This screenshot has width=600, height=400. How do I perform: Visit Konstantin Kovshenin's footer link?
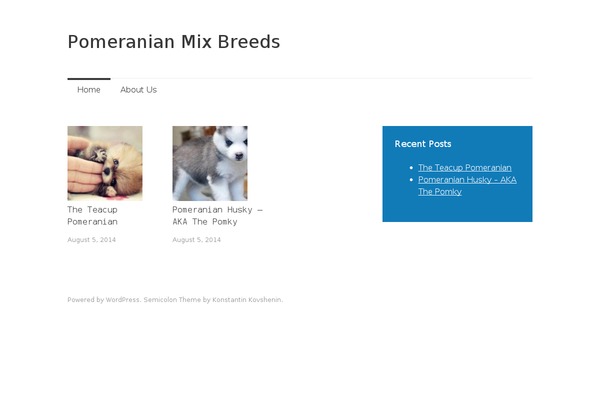click(247, 300)
